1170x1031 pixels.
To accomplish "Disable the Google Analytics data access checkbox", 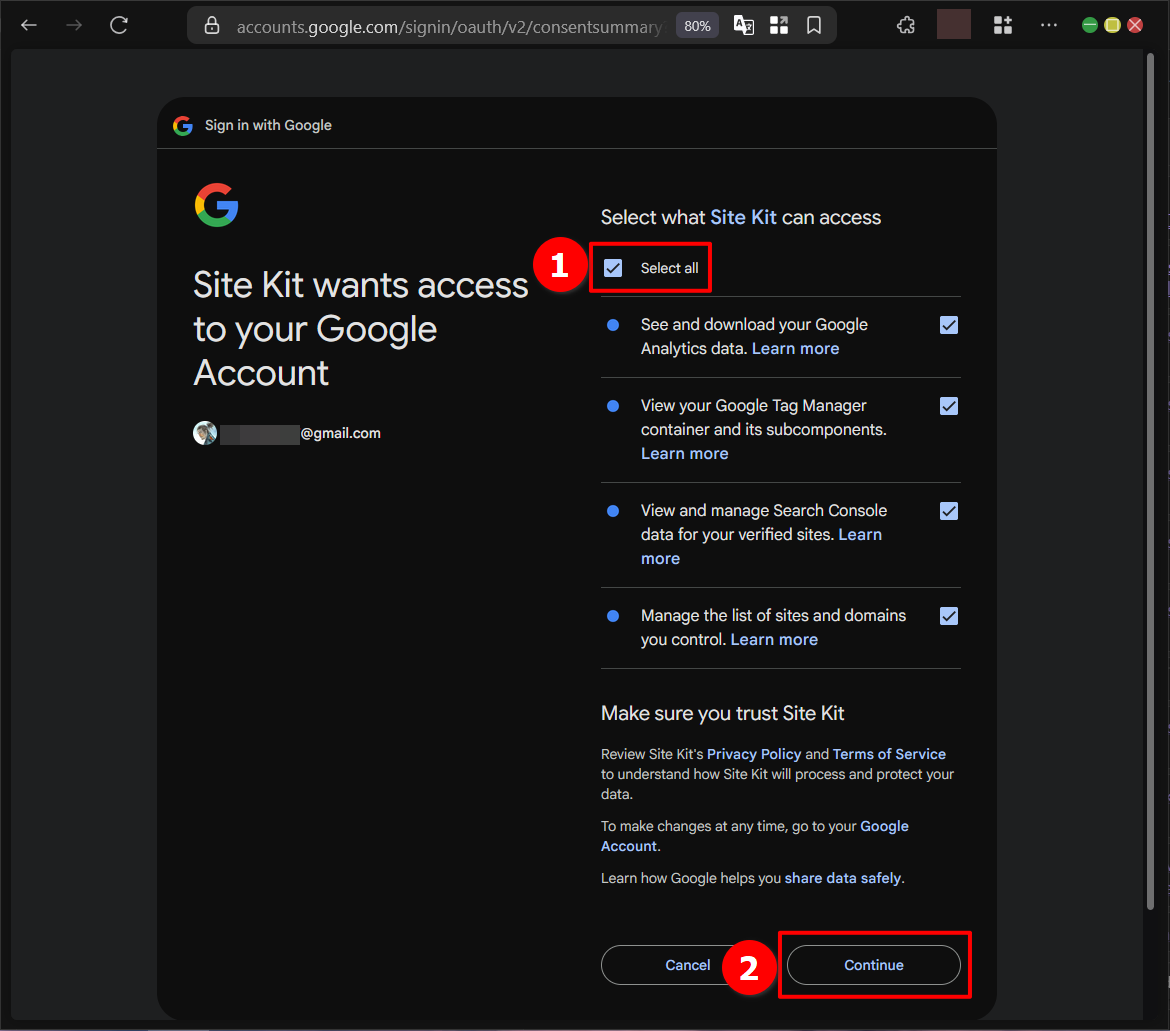I will pyautogui.click(x=948, y=324).
